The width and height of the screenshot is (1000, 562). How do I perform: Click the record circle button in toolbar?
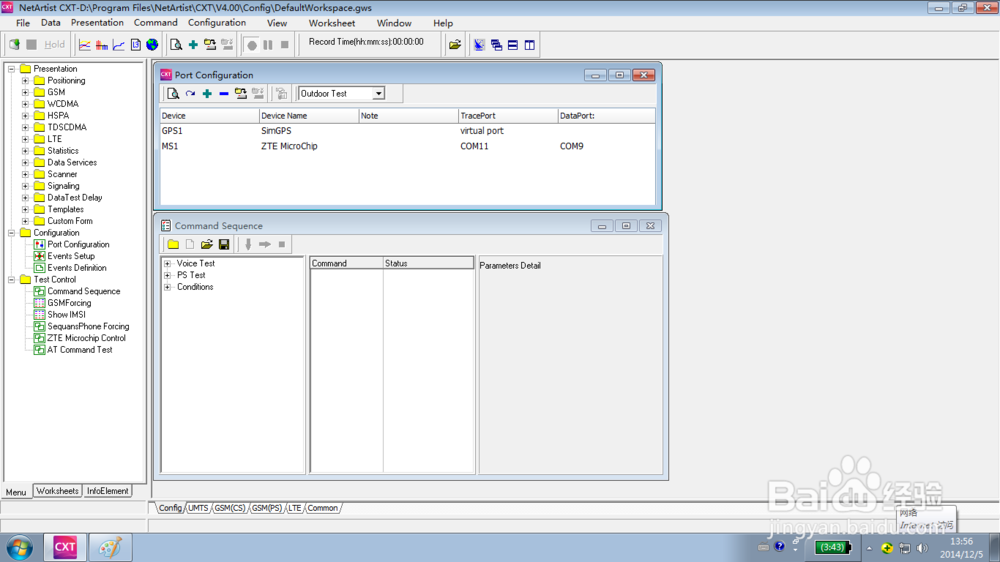252,45
